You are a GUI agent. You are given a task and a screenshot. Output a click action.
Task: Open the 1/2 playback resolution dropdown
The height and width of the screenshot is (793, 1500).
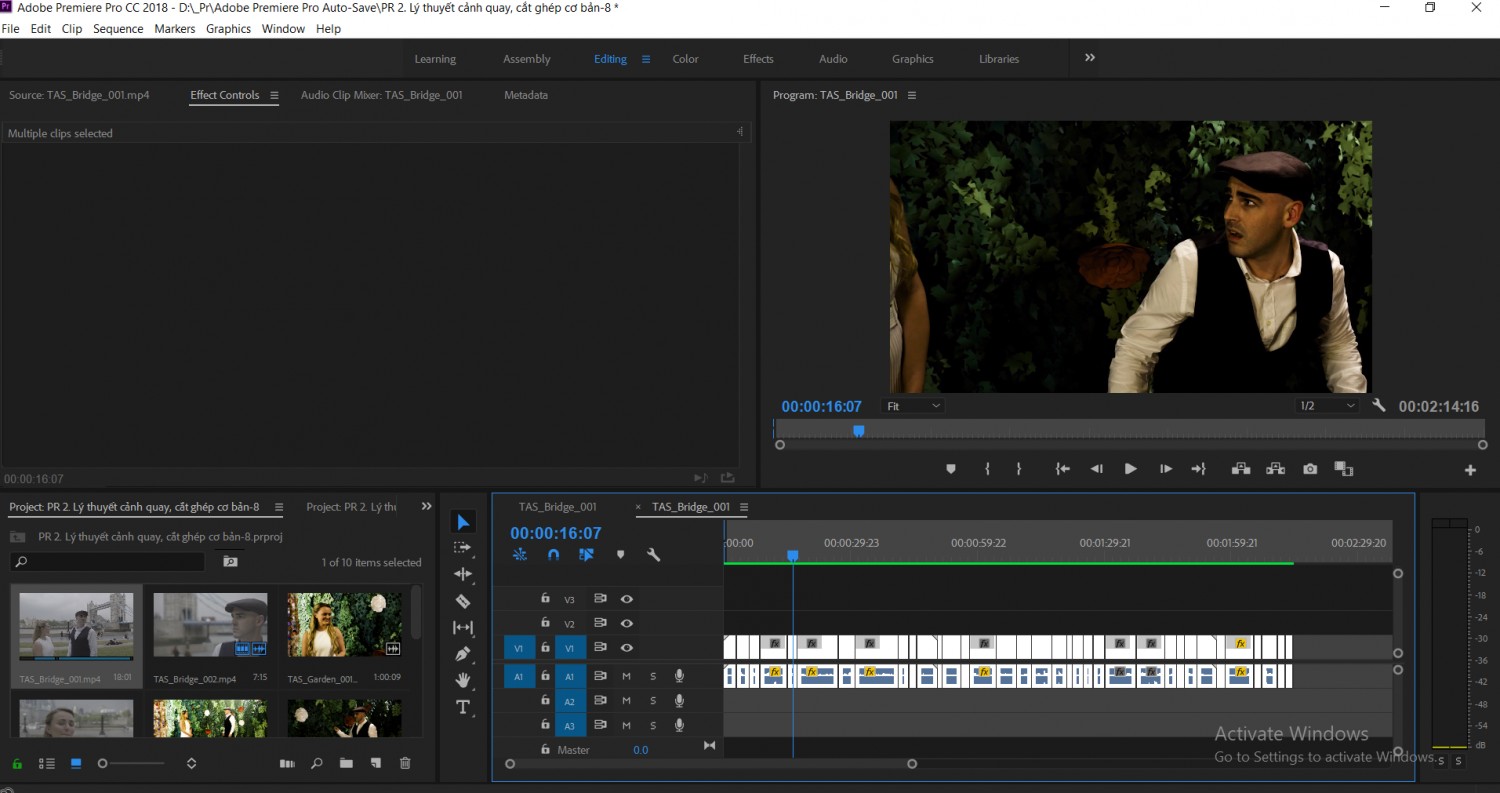(1326, 406)
